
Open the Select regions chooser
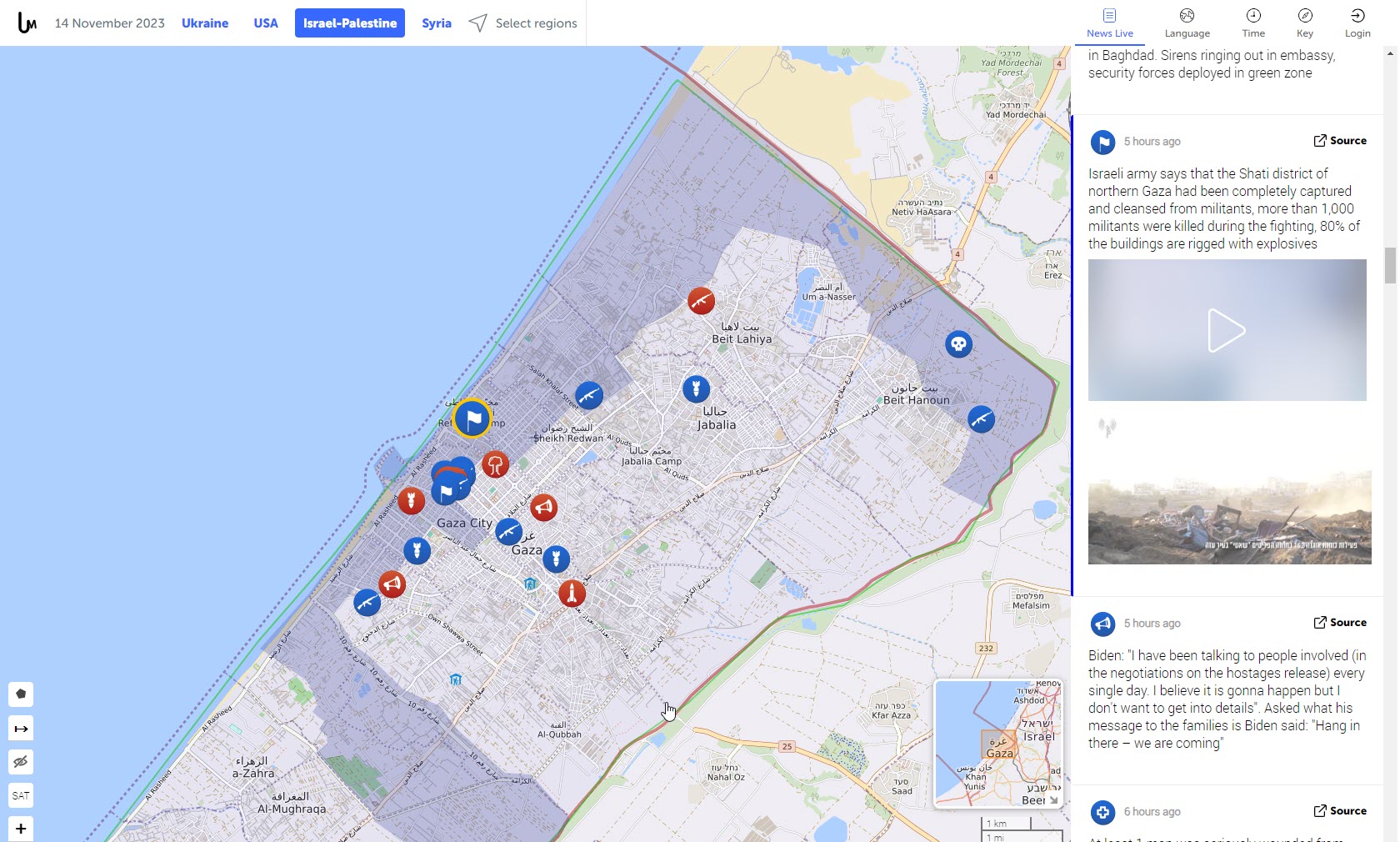click(522, 23)
